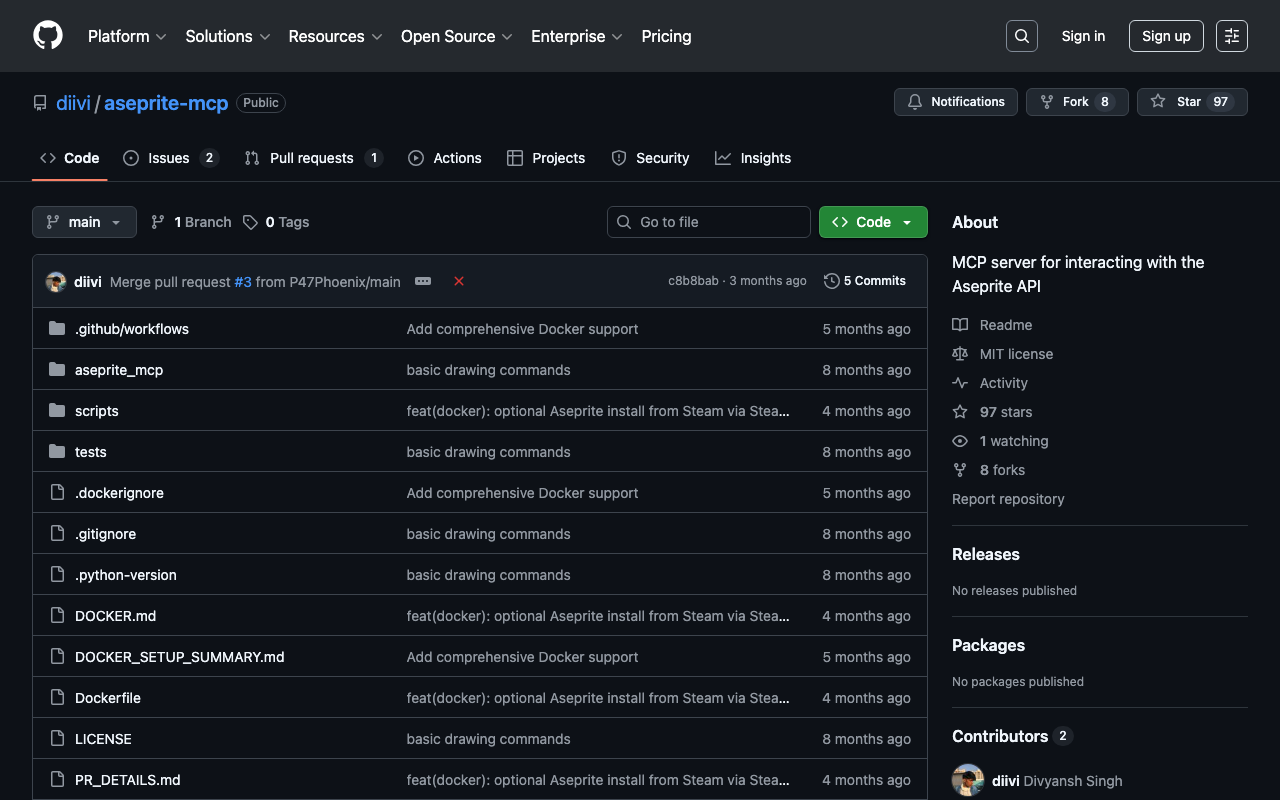1280x800 pixels.
Task: Expand the green Code dropdown
Action: (872, 222)
